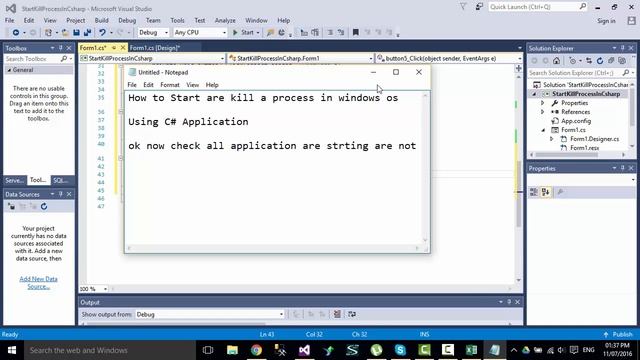This screenshot has width=640, height=360.
Task: Toggle the pin on the Form1.cs tab
Action: click(x=114, y=48)
